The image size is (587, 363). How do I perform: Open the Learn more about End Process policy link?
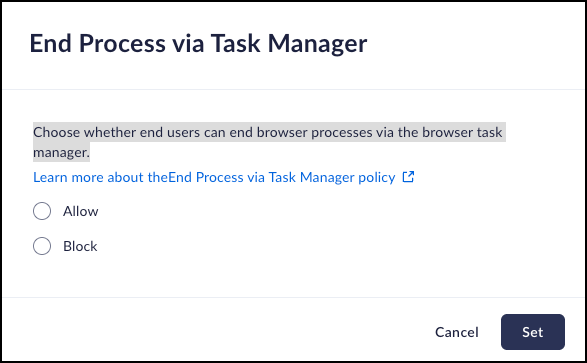214,177
